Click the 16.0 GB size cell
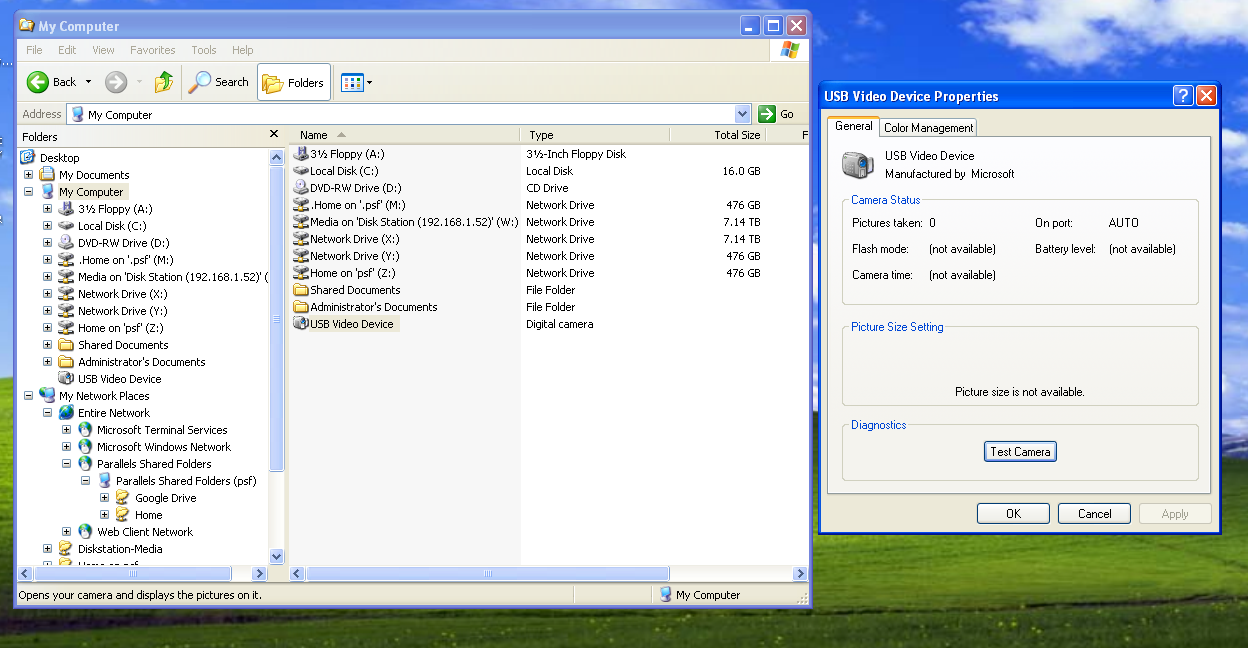Viewport: 1248px width, 648px height. 741,171
